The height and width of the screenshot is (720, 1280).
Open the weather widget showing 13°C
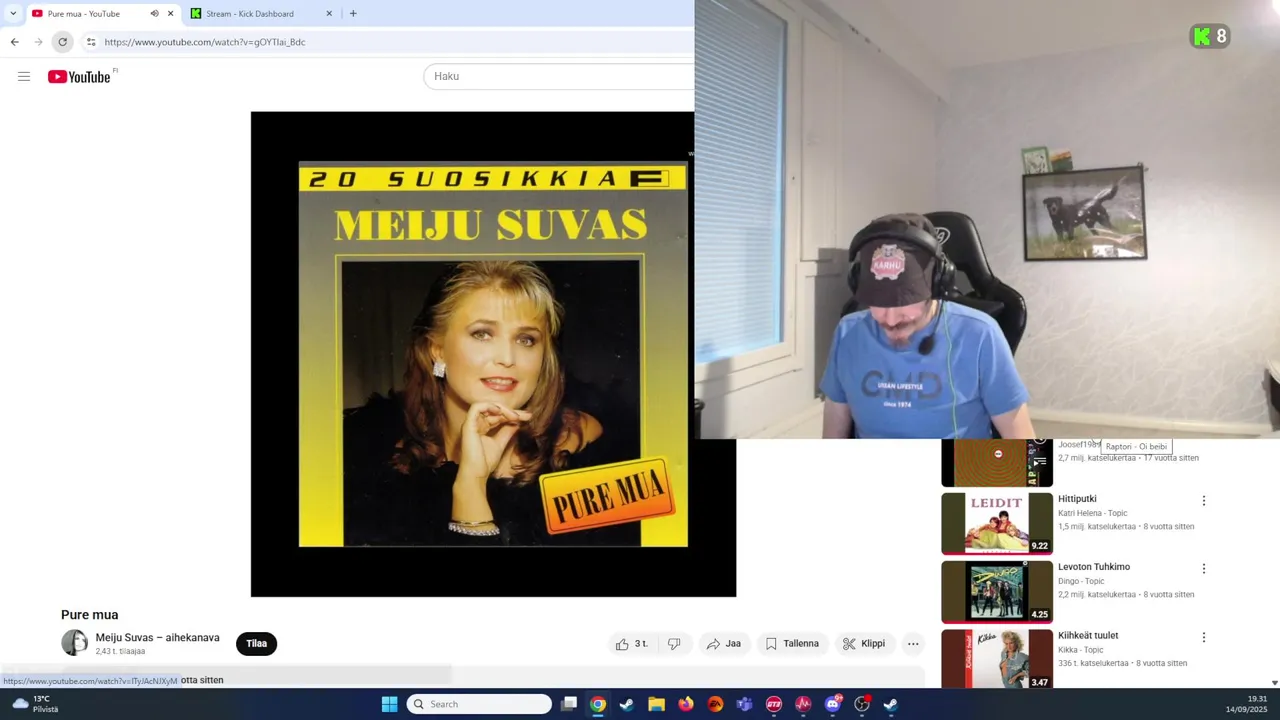(34, 704)
